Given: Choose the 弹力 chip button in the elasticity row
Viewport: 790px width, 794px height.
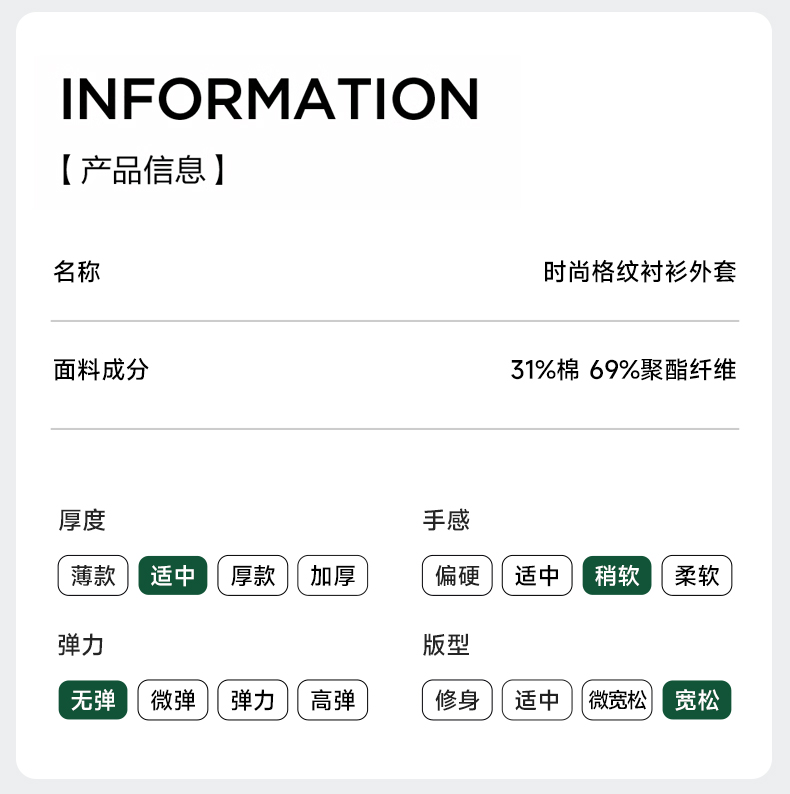Looking at the screenshot, I should click(253, 700).
